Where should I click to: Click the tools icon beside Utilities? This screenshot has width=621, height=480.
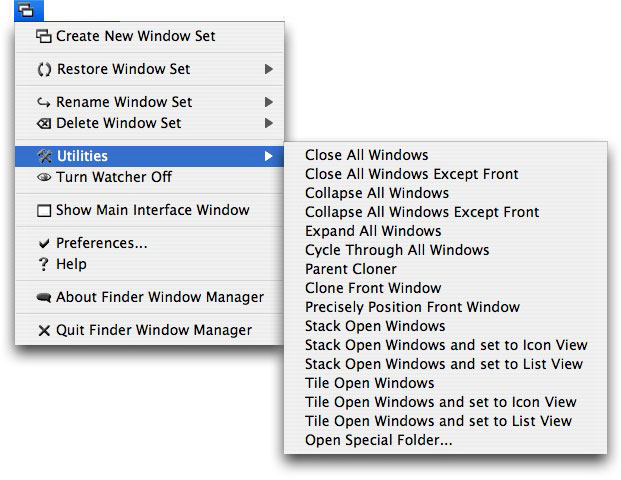pos(44,156)
